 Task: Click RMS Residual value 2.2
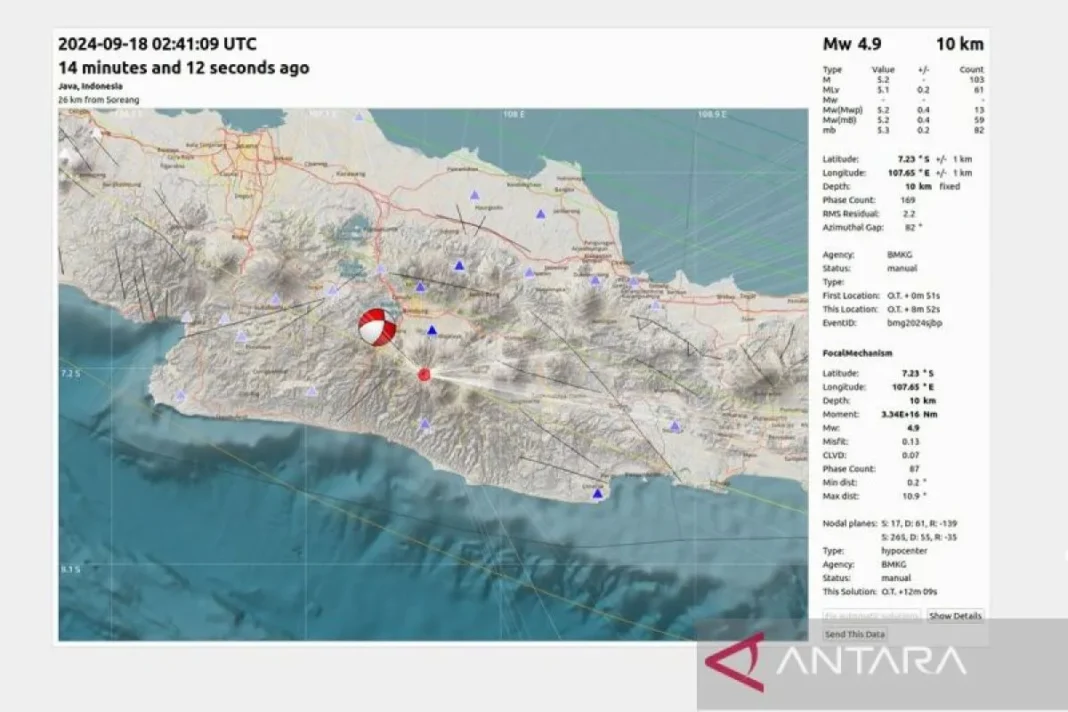click(909, 214)
